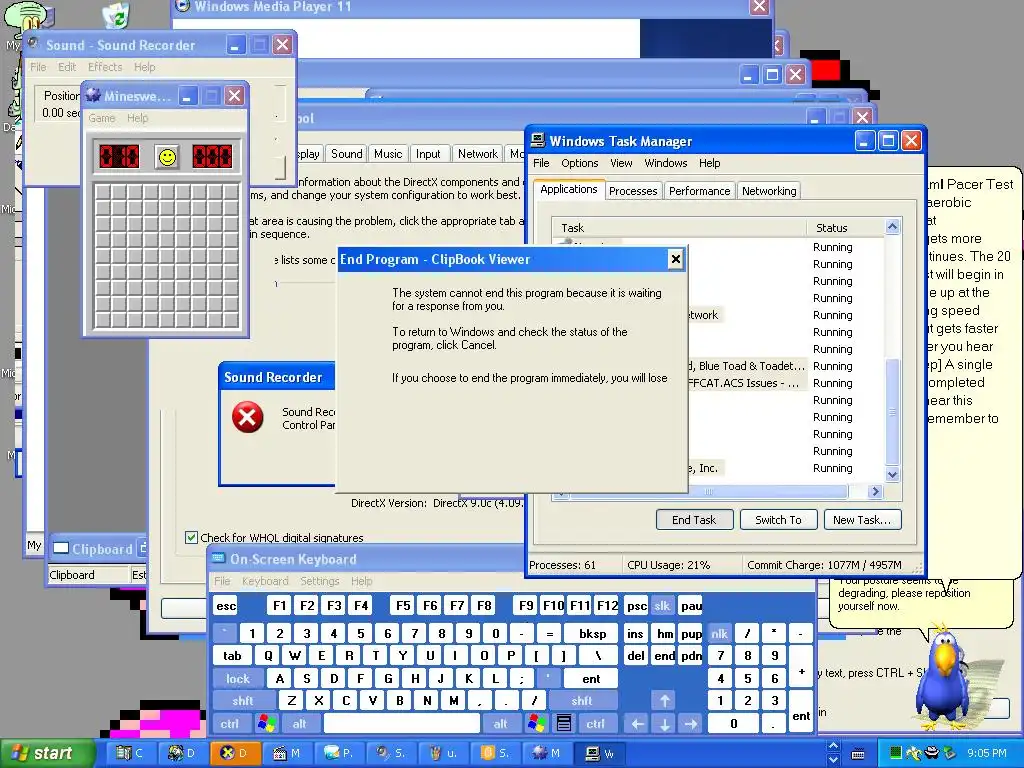
Task: Click the horizontal scroll-right arrow in Task Manager
Action: pos(875,491)
